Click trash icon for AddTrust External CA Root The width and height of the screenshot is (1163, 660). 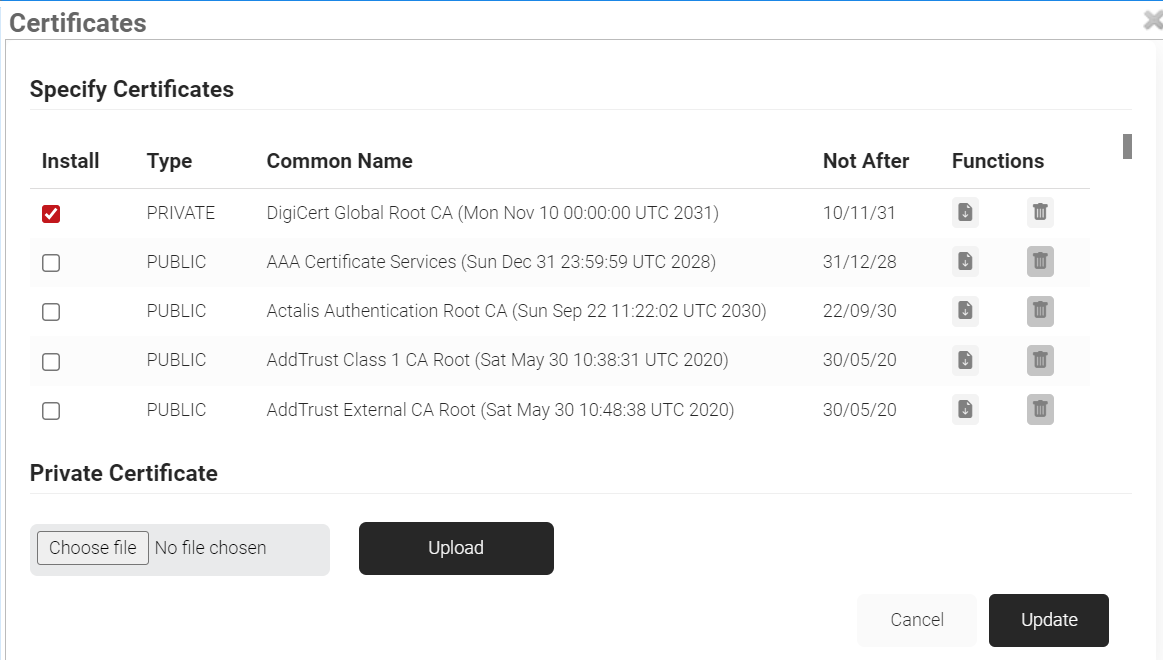(1040, 409)
